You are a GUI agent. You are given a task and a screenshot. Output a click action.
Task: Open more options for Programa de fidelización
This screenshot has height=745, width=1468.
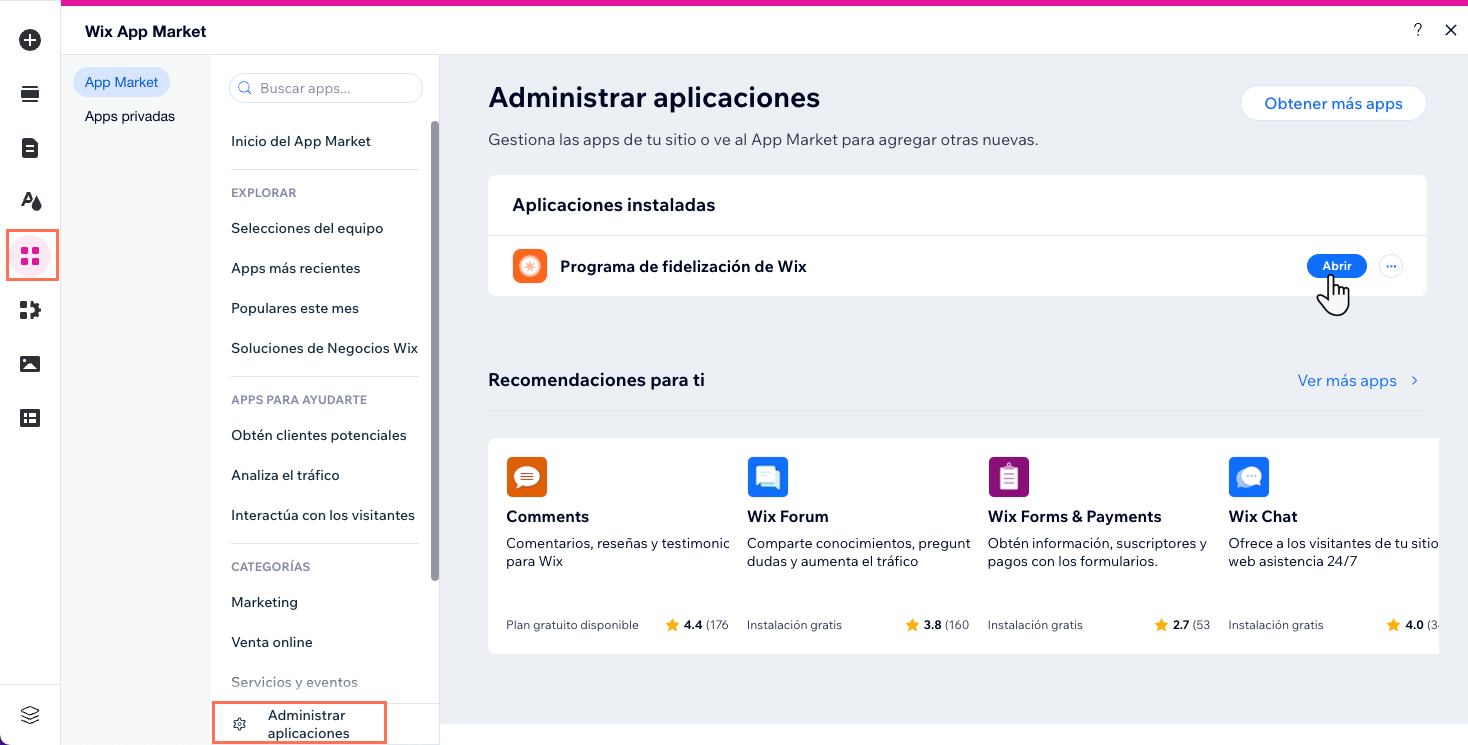coord(1391,266)
